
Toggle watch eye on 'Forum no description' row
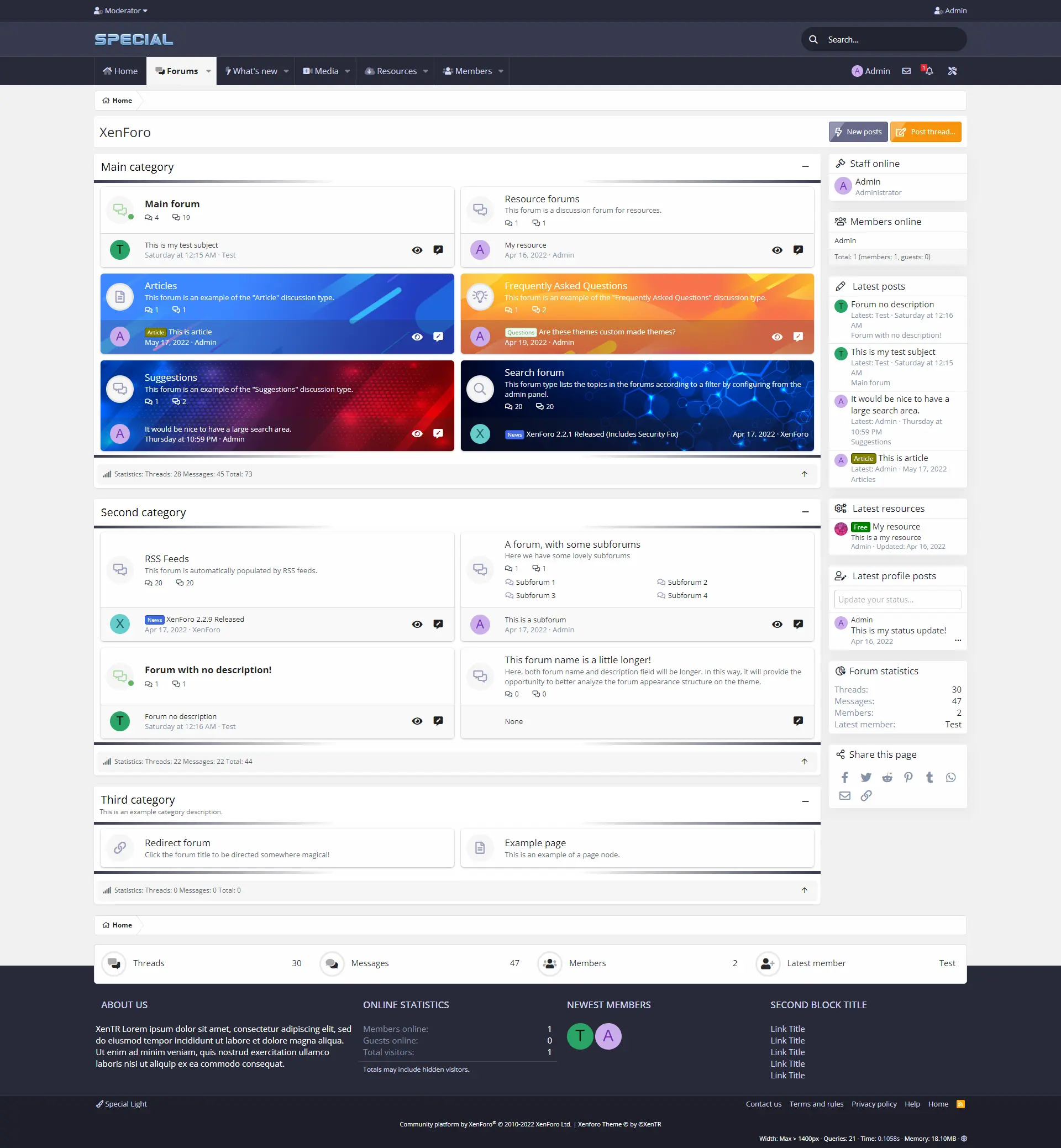point(417,721)
